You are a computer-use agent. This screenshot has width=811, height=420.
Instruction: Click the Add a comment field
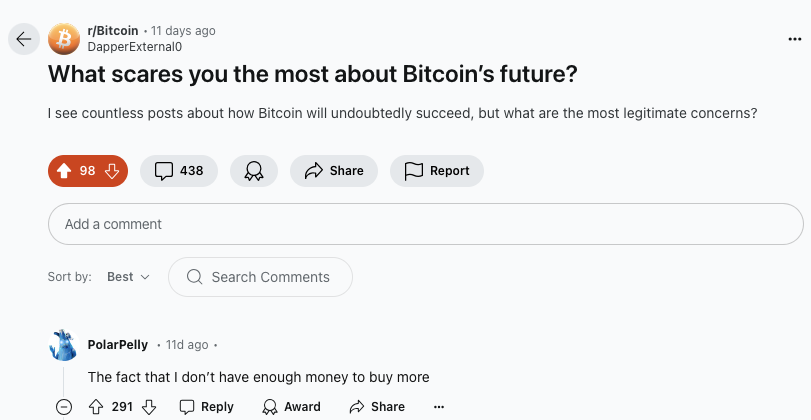point(425,224)
